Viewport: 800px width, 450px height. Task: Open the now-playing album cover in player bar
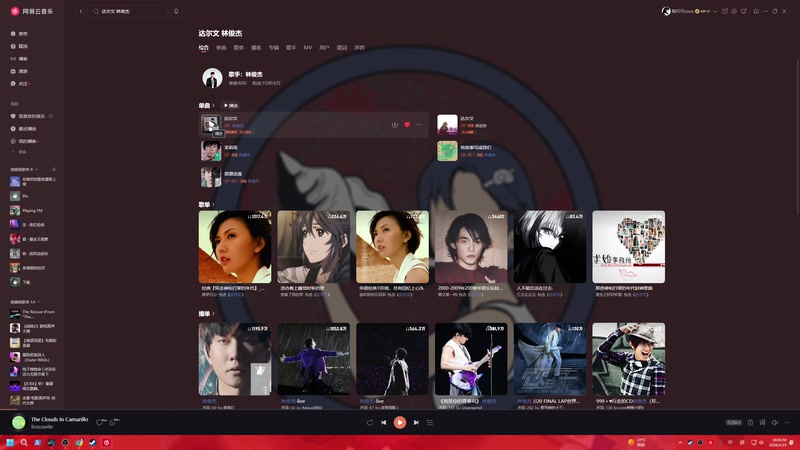tap(18, 422)
